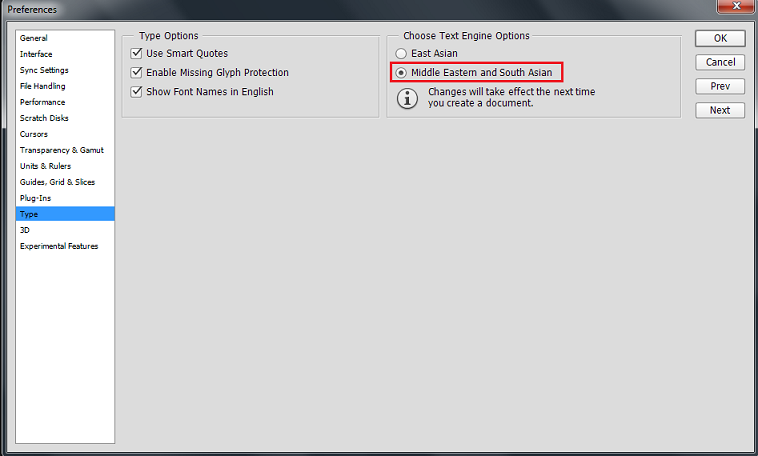Click the info icon beside the changes notice
This screenshot has width=758, height=456.
[x=407, y=98]
